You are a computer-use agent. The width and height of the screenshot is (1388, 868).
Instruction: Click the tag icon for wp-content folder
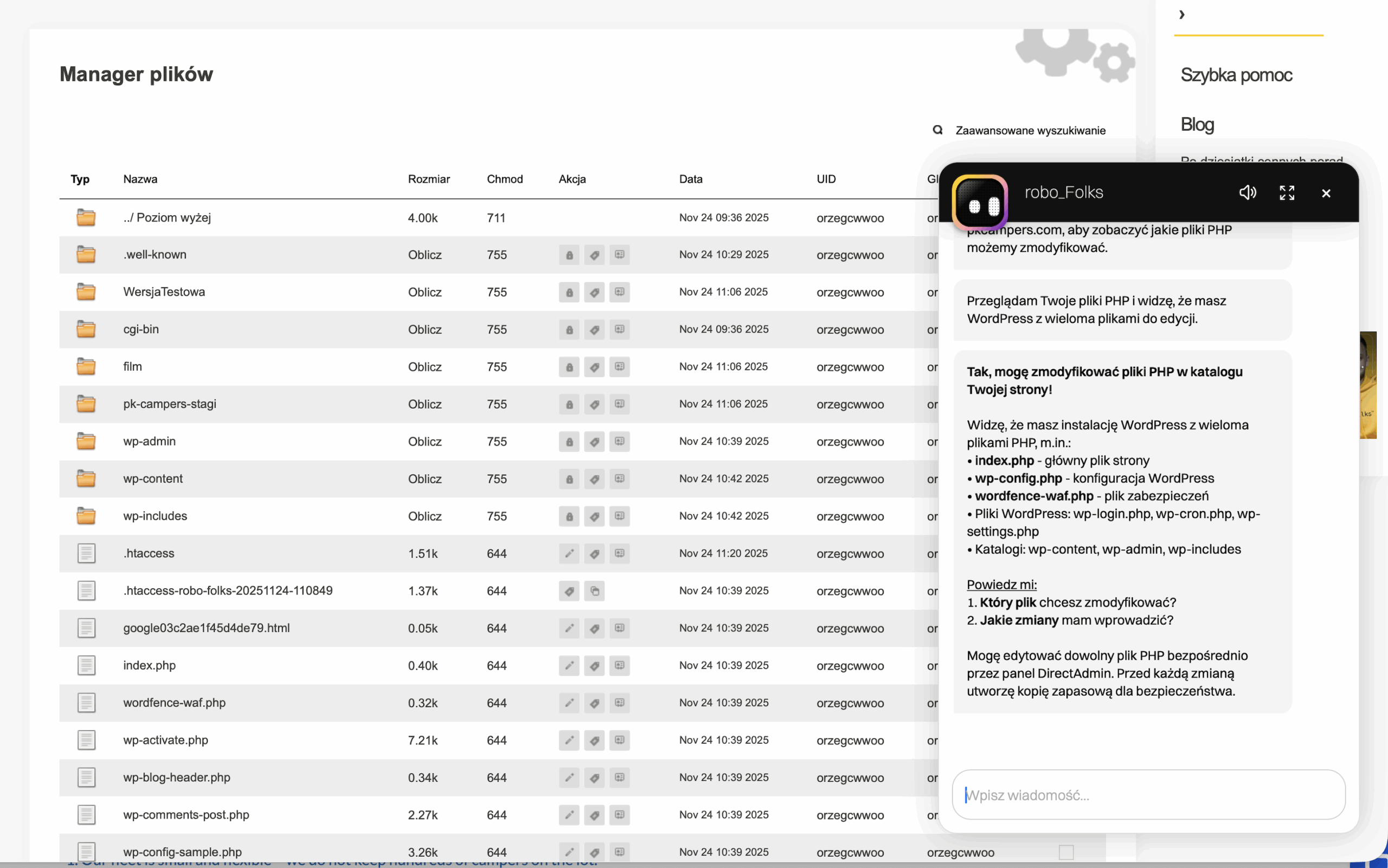(594, 479)
